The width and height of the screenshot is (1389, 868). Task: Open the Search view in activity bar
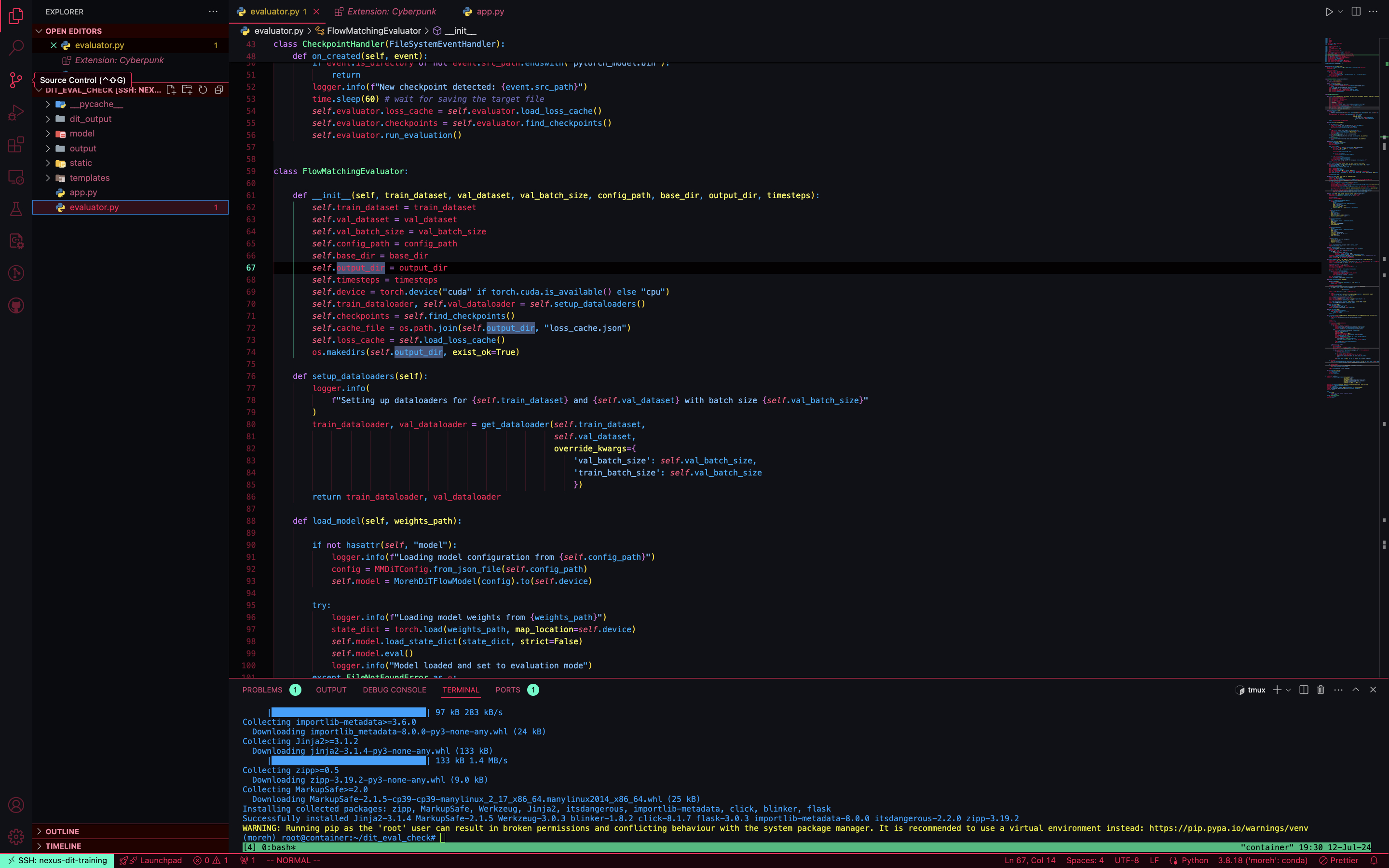(16, 48)
